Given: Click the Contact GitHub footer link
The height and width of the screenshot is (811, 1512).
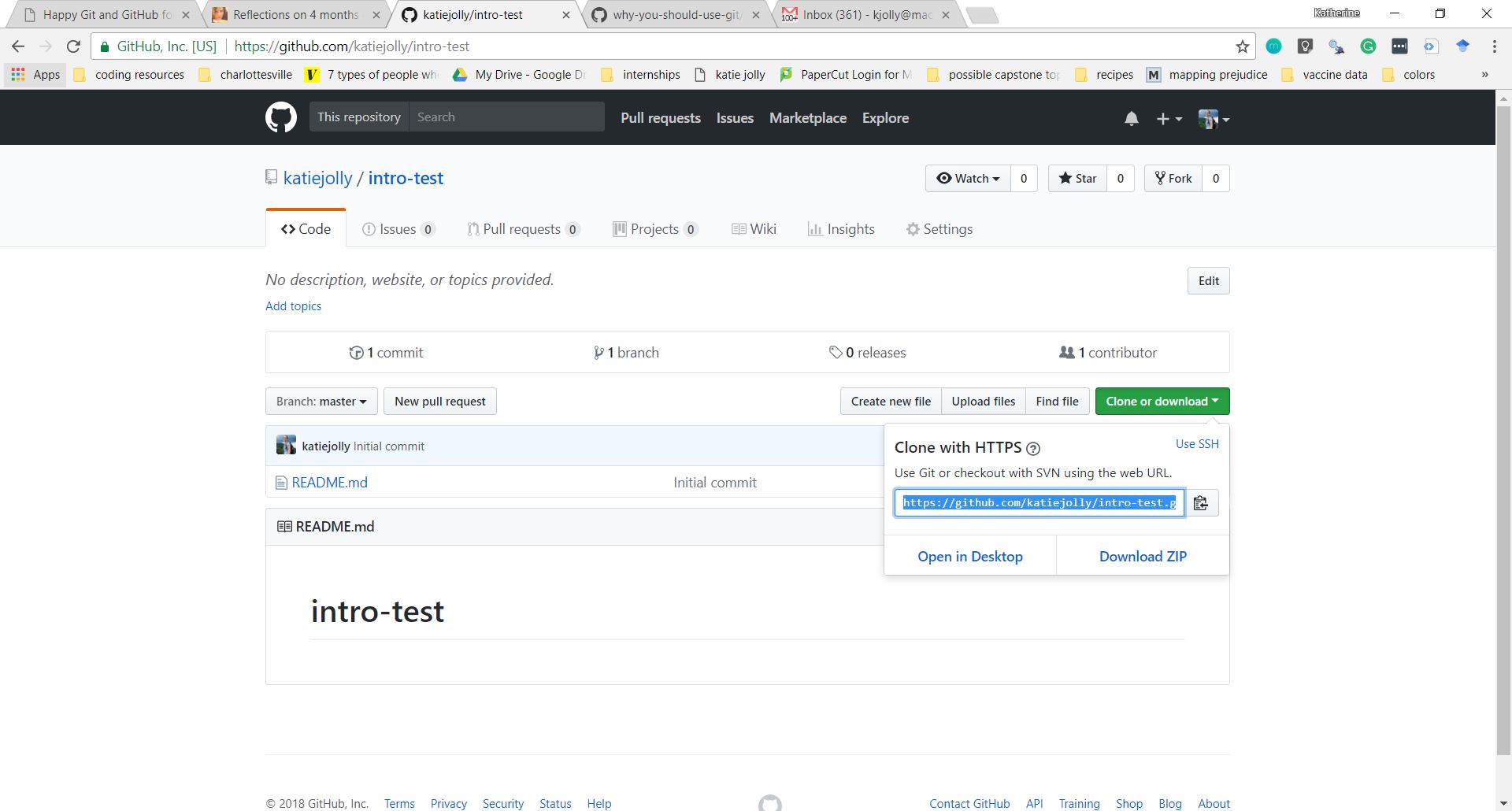Looking at the screenshot, I should (969, 804).
